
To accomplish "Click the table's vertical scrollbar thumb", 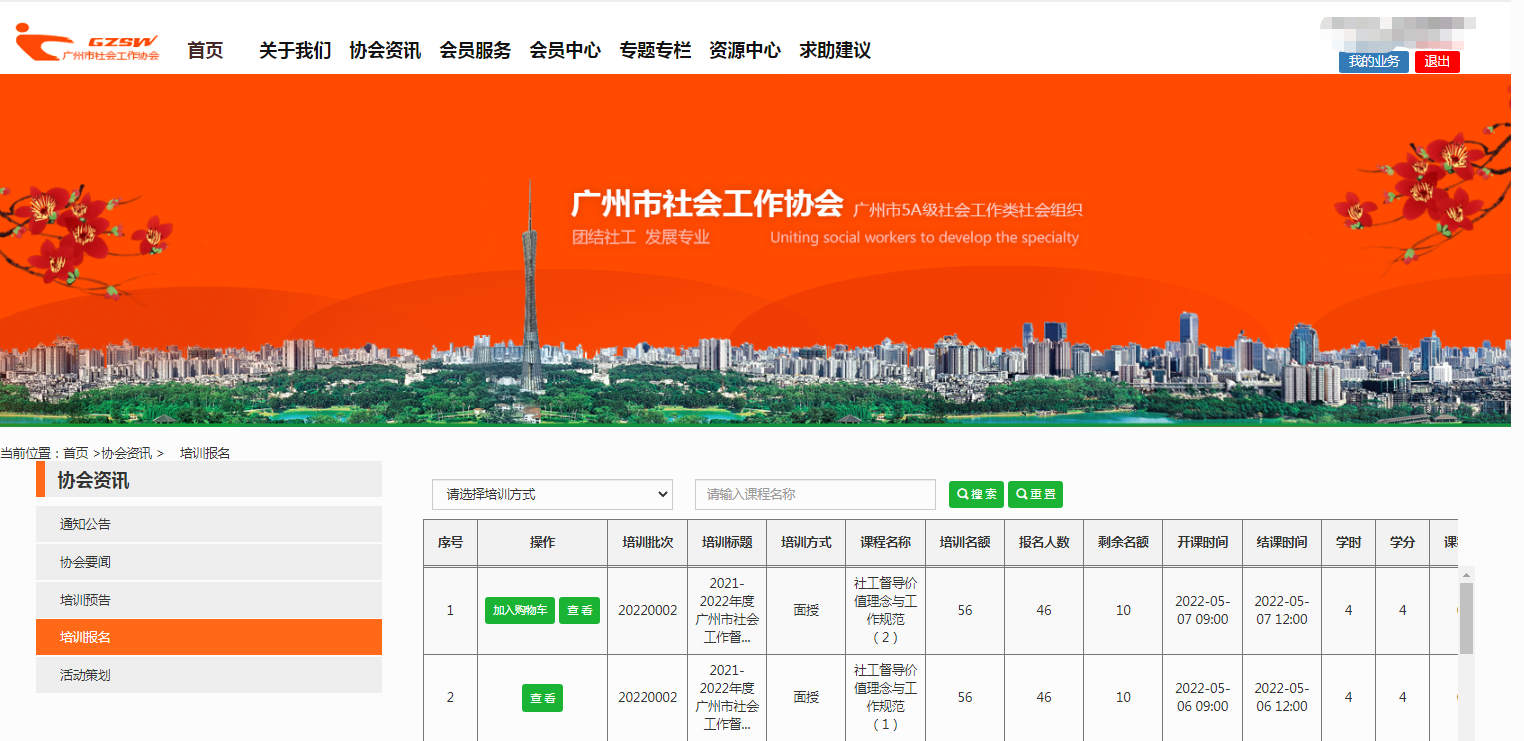I will 1466,617.
